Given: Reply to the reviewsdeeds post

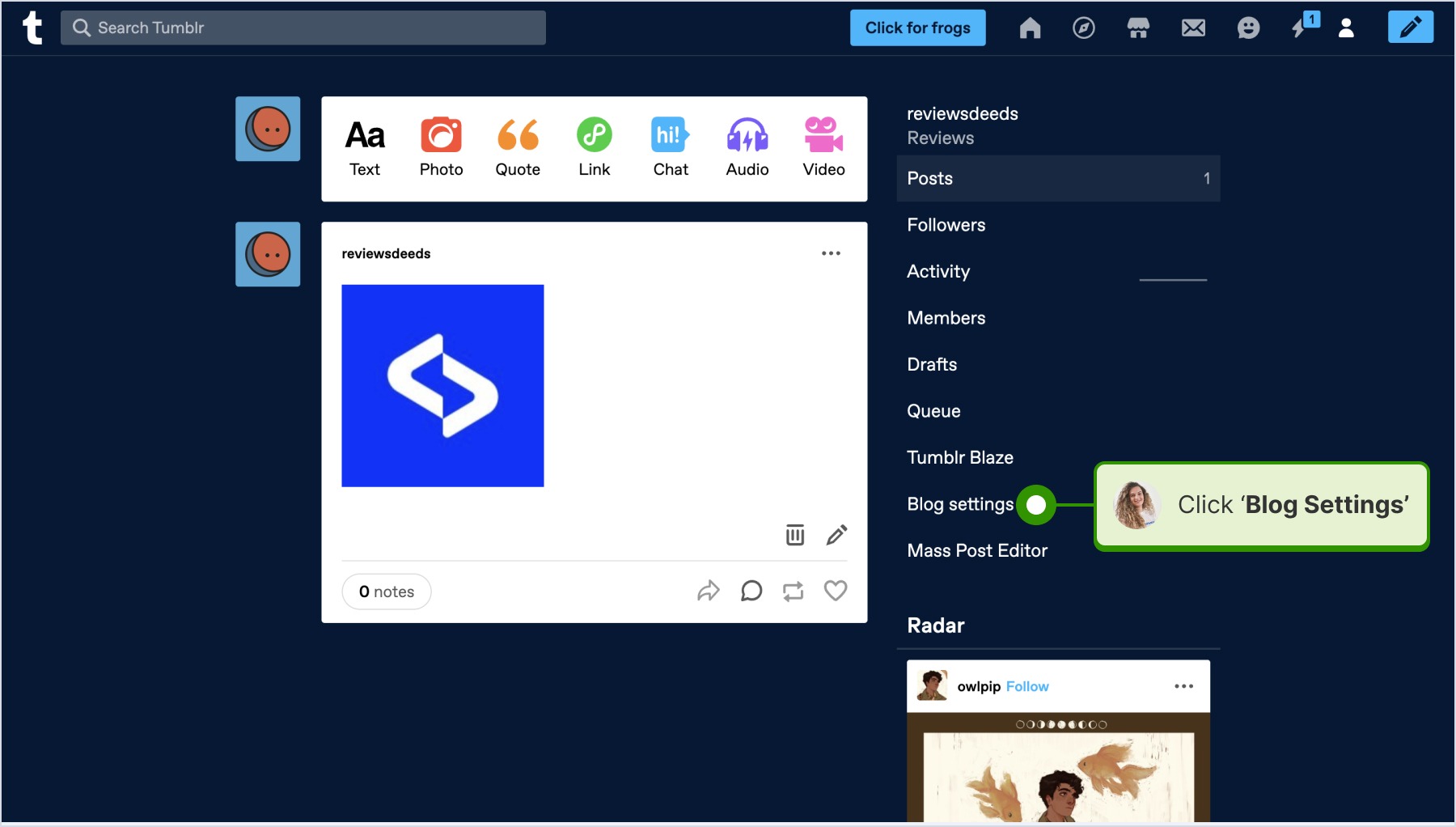Looking at the screenshot, I should pos(751,592).
